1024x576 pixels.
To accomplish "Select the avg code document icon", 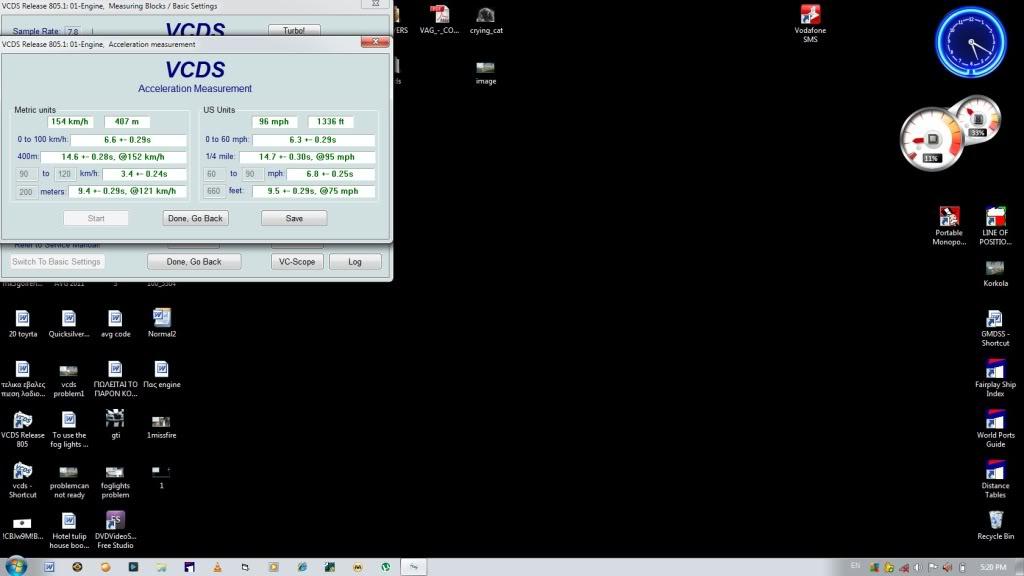I will (116, 324).
